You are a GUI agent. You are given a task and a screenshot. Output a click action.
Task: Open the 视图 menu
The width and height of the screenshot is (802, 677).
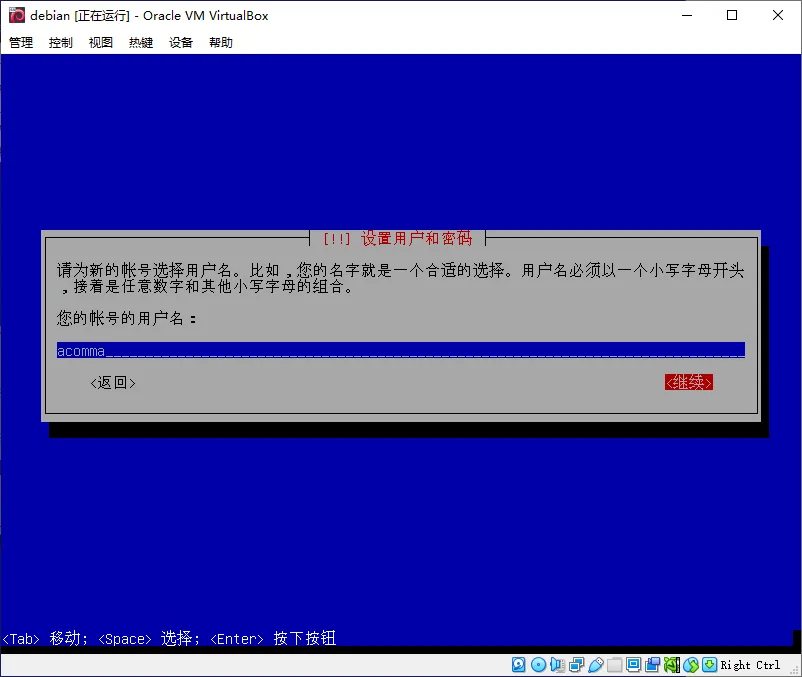[x=101, y=42]
